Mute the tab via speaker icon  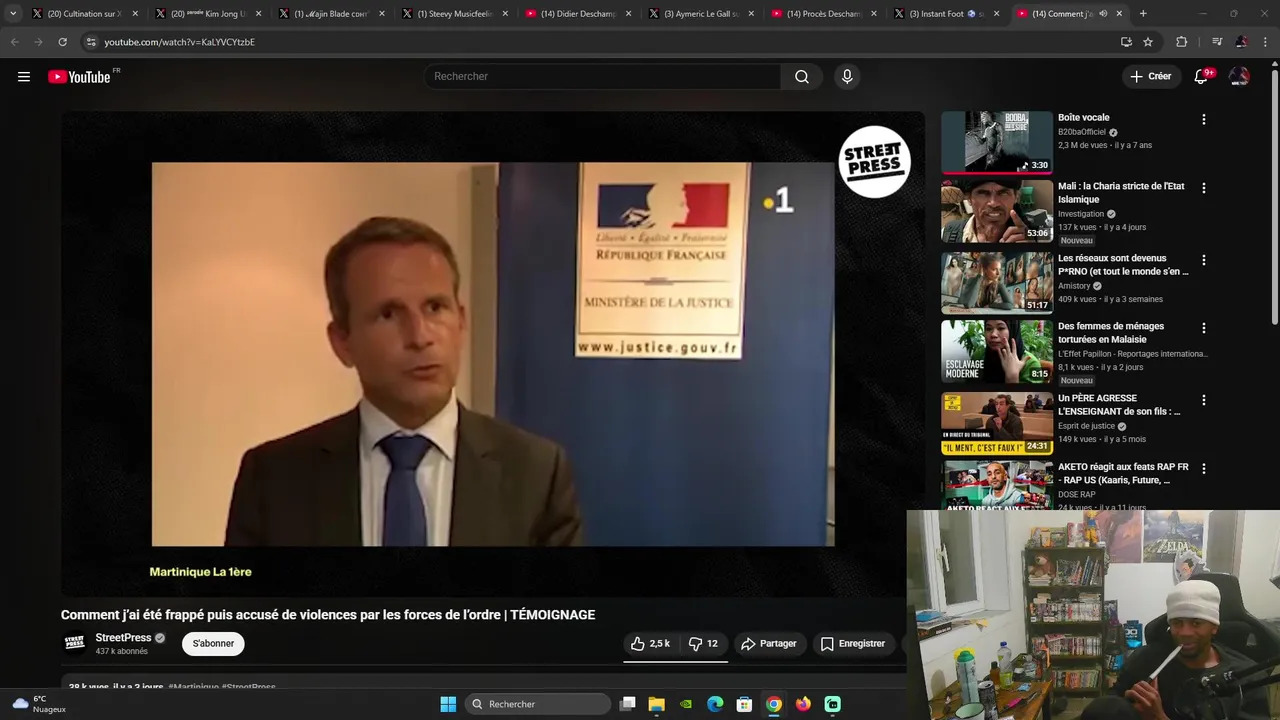(1103, 14)
